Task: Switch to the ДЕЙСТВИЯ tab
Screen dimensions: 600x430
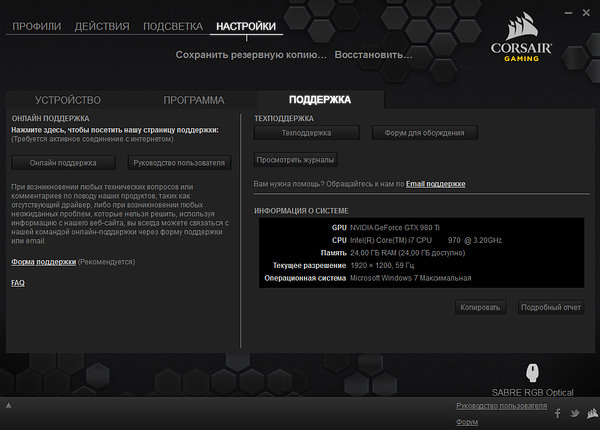Action: [101, 25]
